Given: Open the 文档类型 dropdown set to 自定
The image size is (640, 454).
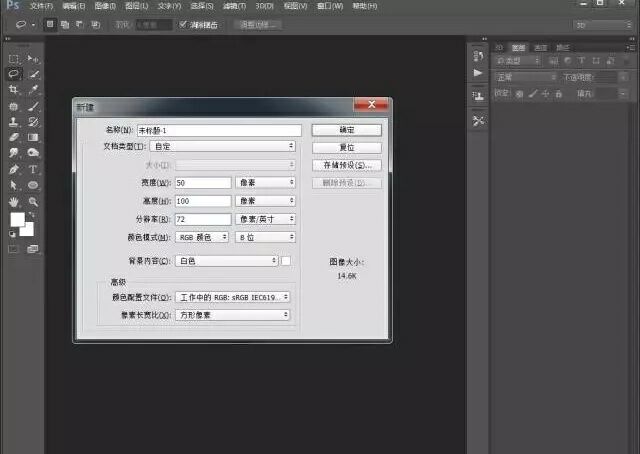Looking at the screenshot, I should pos(235,146).
